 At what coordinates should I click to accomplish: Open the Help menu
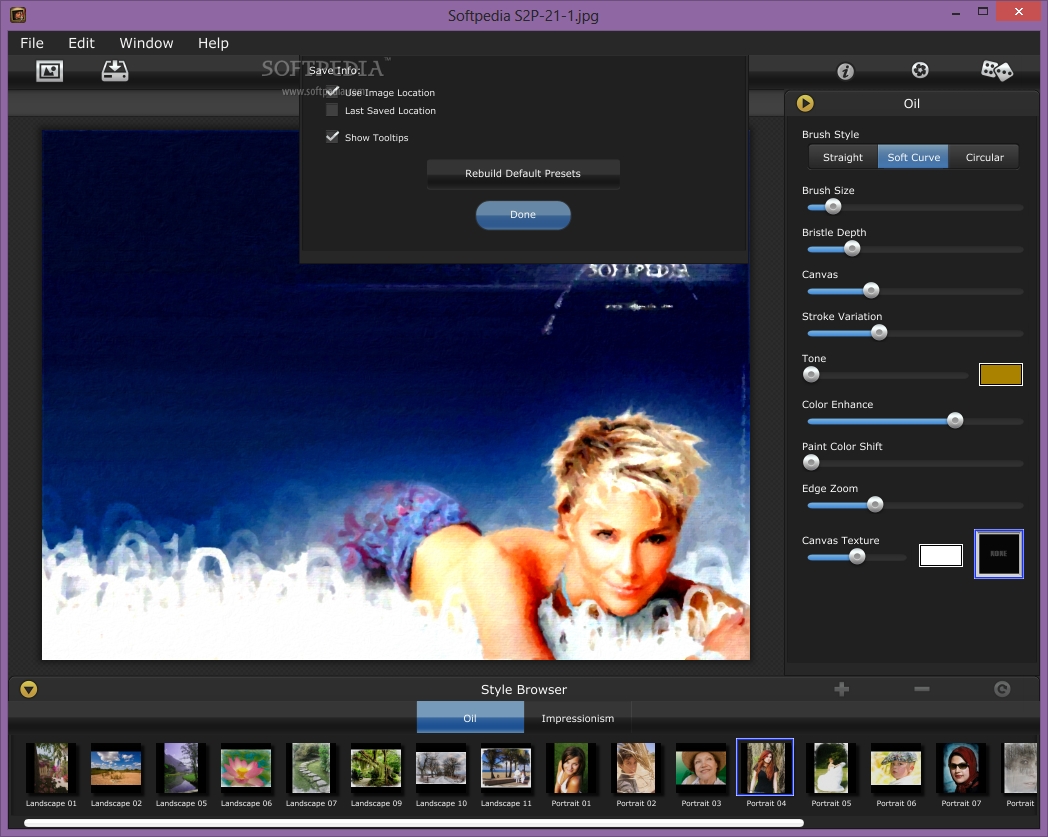click(x=213, y=43)
